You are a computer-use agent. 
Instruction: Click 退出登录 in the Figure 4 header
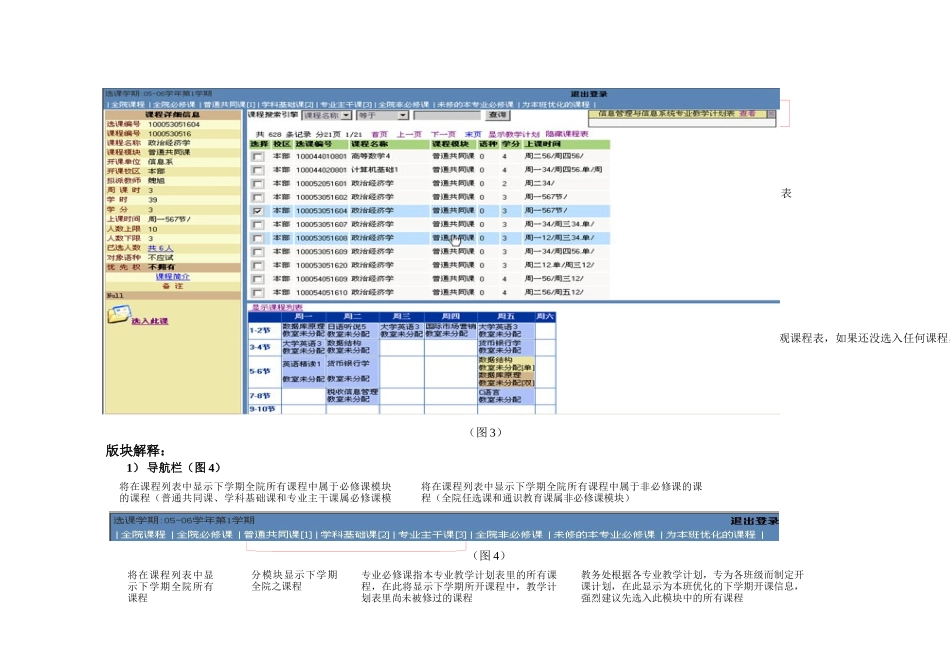(x=754, y=521)
